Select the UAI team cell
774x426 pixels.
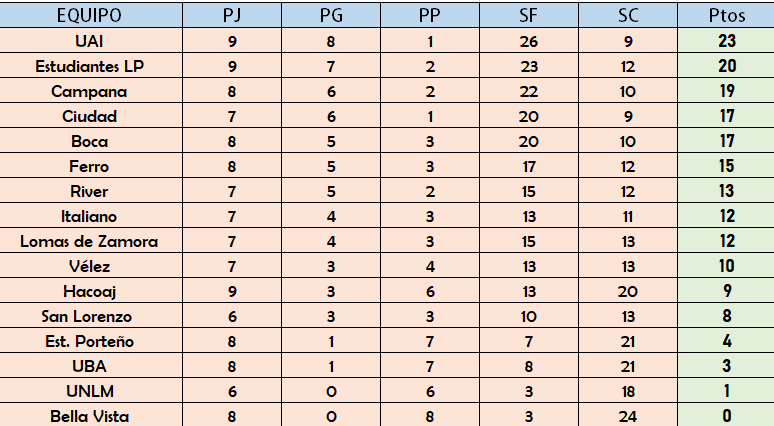click(90, 40)
